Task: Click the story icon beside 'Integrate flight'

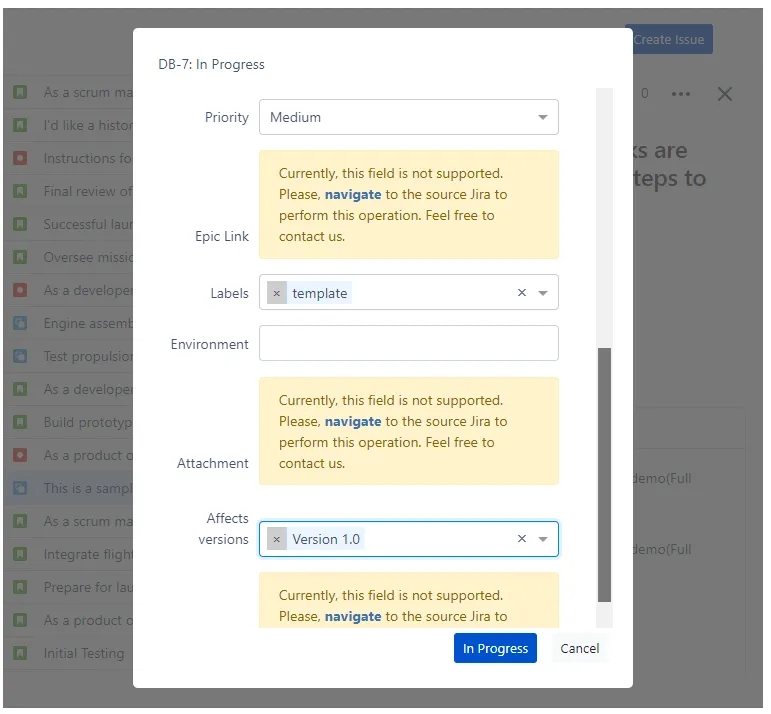Action: click(x=20, y=554)
